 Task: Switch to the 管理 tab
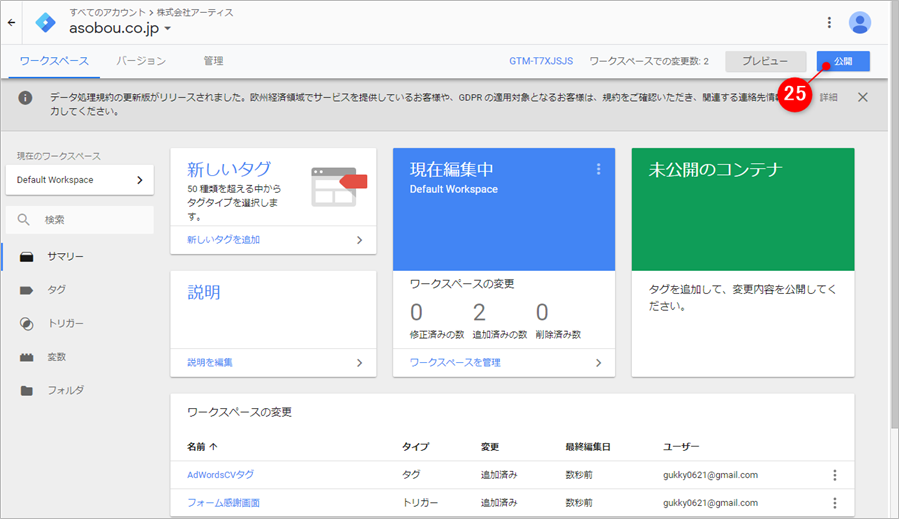pyautogui.click(x=213, y=61)
